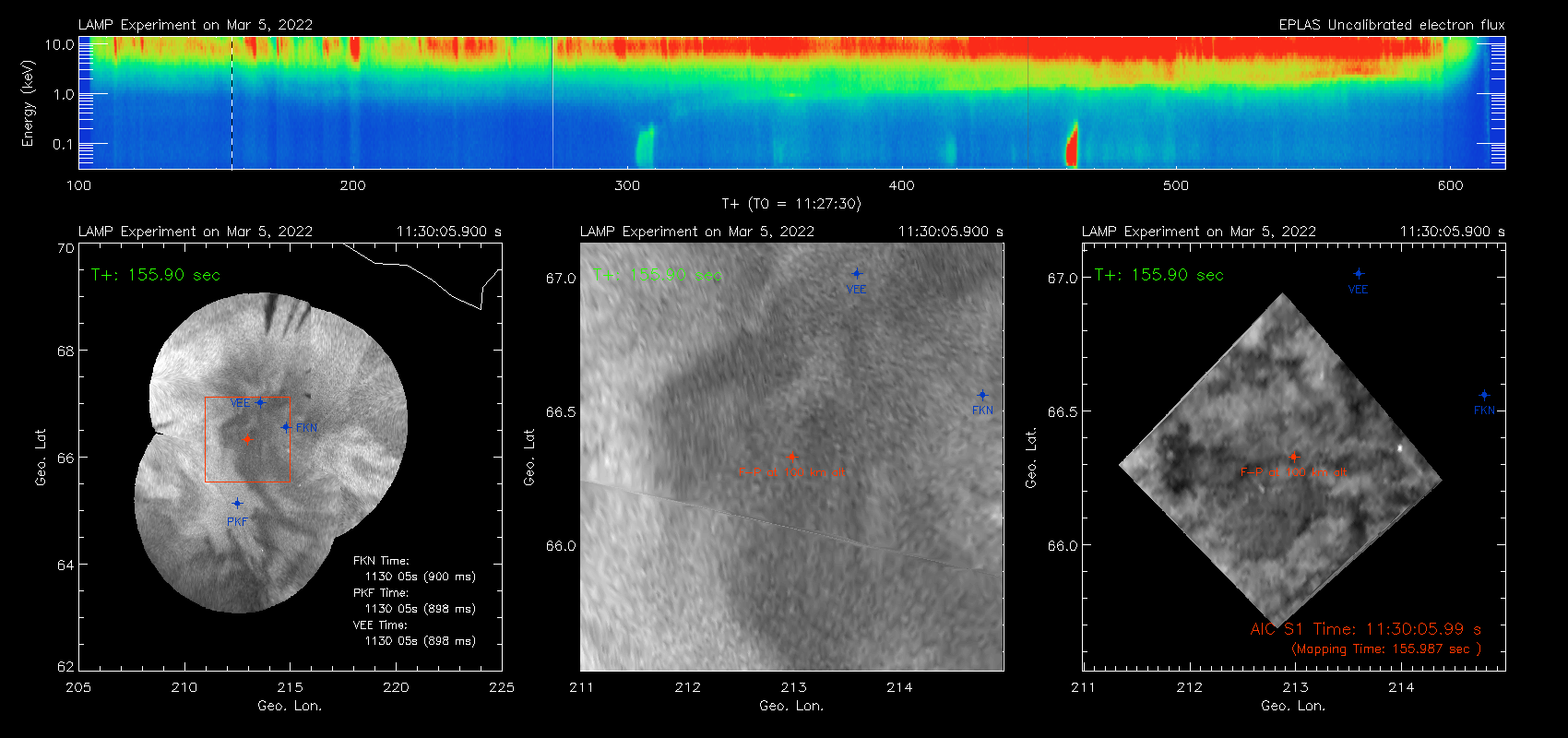The image size is (1568, 738).
Task: Click the VEE marker in the AIC S1 panel
Action: [1359, 273]
